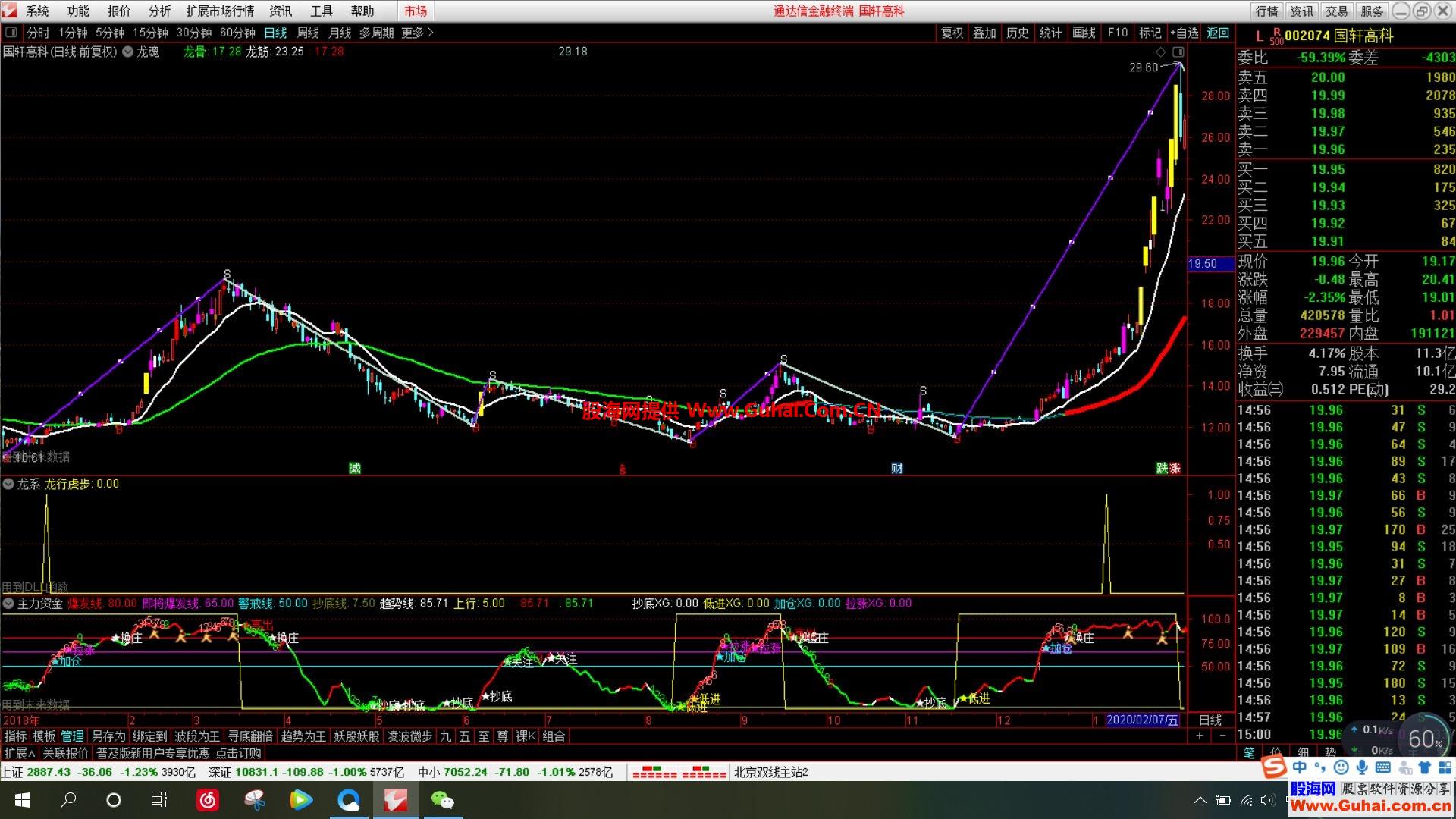Viewport: 1456px width, 819px height.
Task: Open Sogou skin shirt icon
Action: point(1423,767)
